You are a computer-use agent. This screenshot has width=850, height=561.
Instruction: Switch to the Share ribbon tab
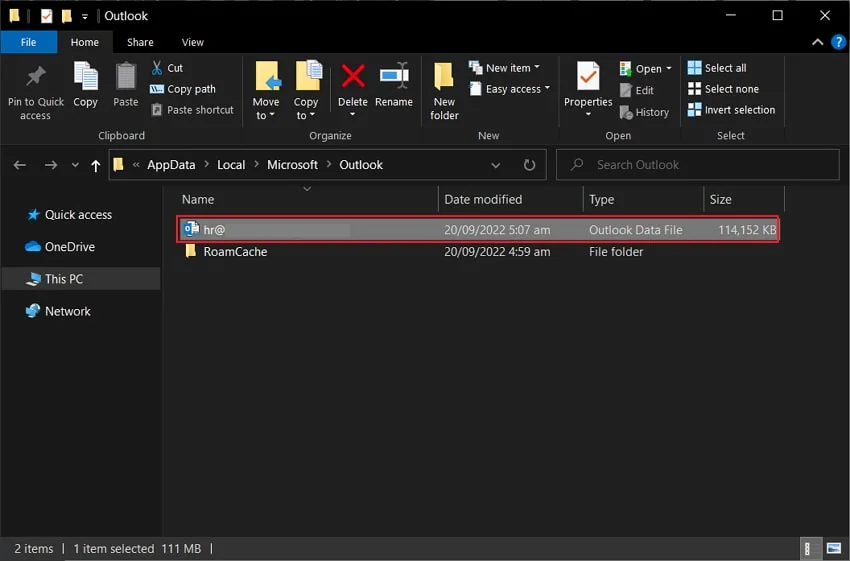click(140, 42)
